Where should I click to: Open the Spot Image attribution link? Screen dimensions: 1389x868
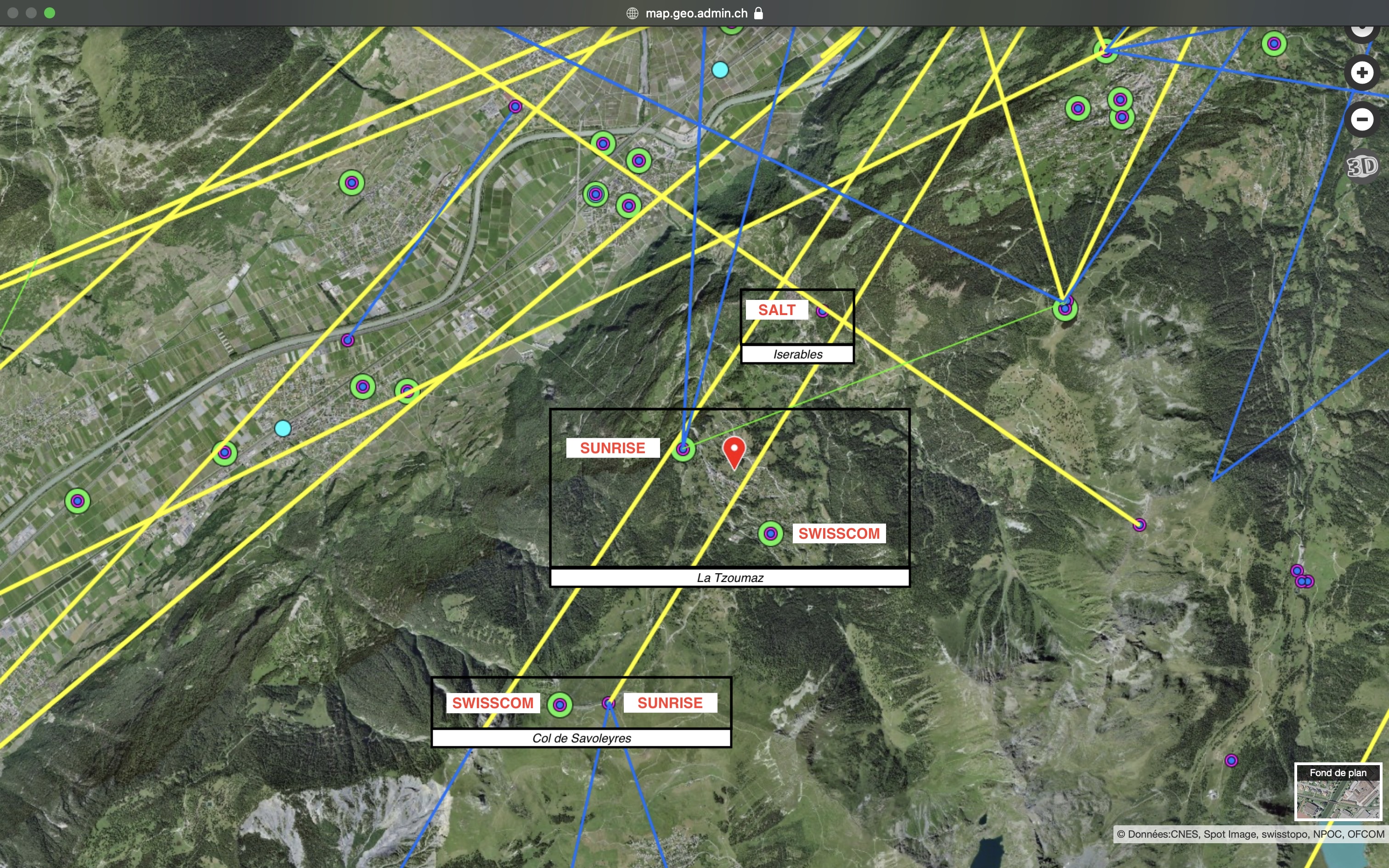[1230, 834]
